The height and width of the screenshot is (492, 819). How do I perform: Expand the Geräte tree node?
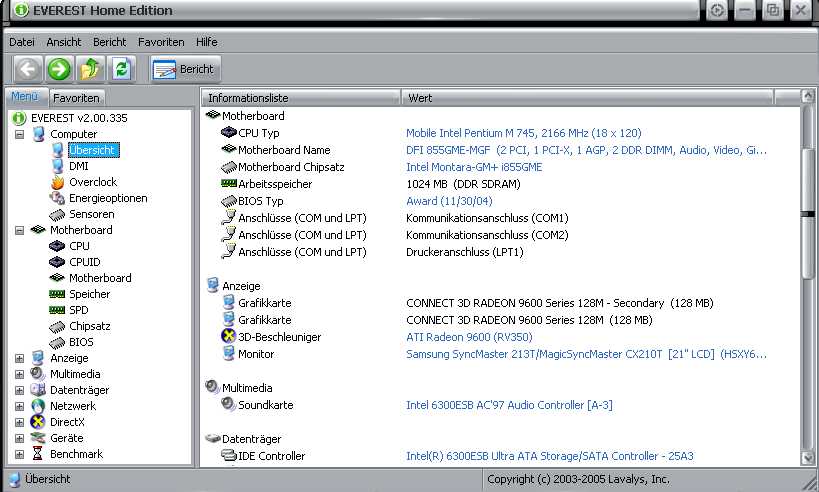tap(19, 438)
